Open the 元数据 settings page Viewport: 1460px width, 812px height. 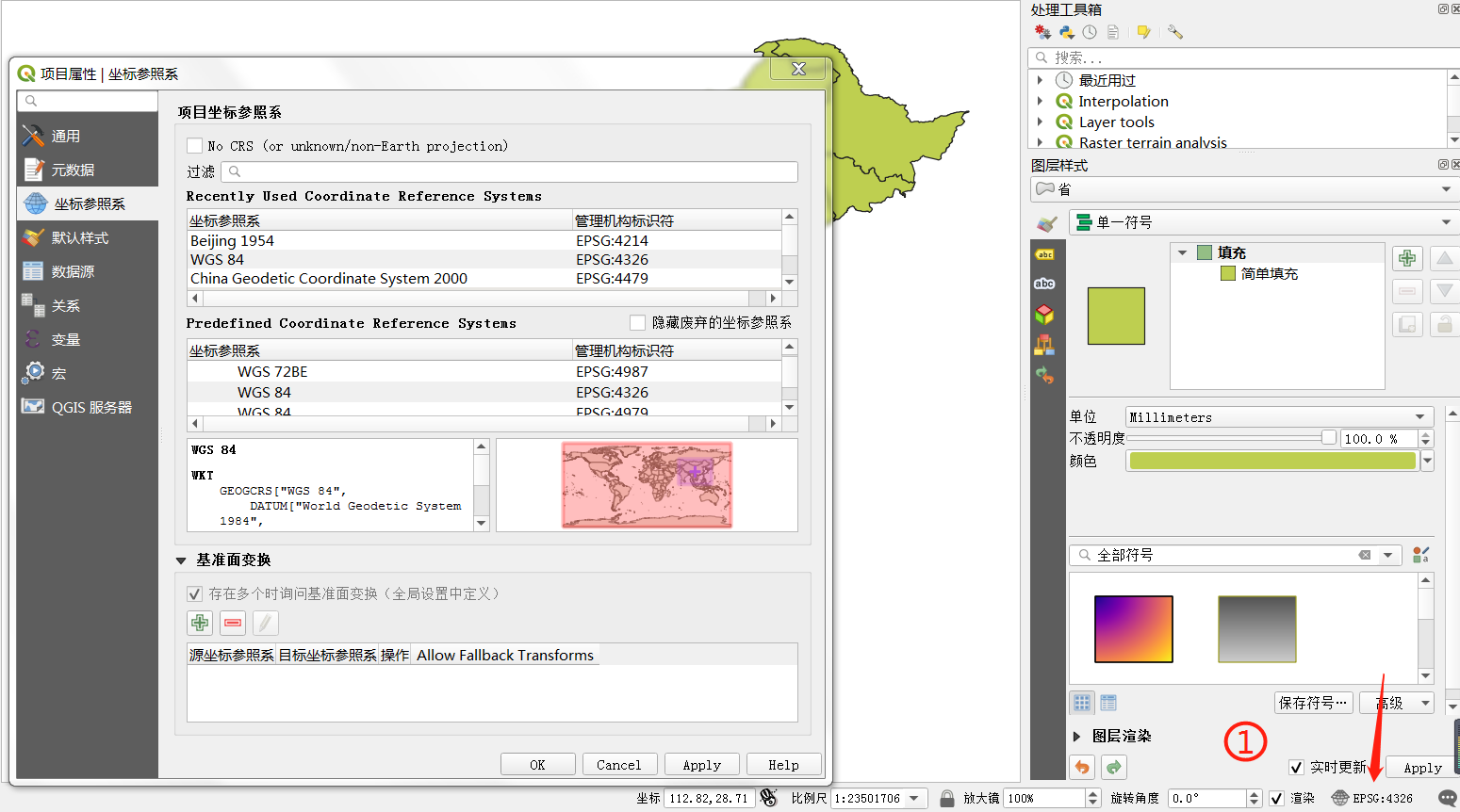click(73, 171)
